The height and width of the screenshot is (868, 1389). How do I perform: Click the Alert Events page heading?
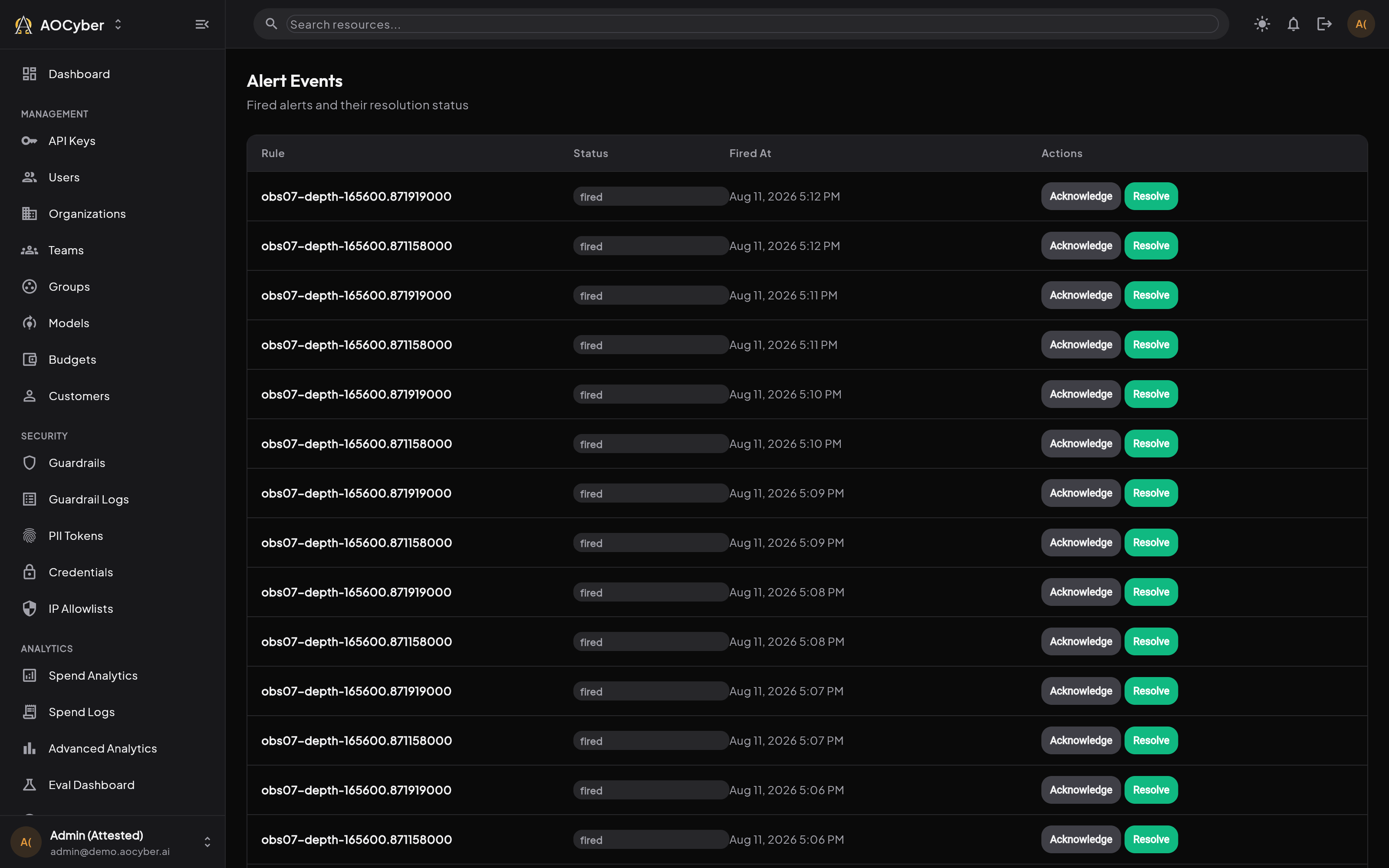pos(294,81)
